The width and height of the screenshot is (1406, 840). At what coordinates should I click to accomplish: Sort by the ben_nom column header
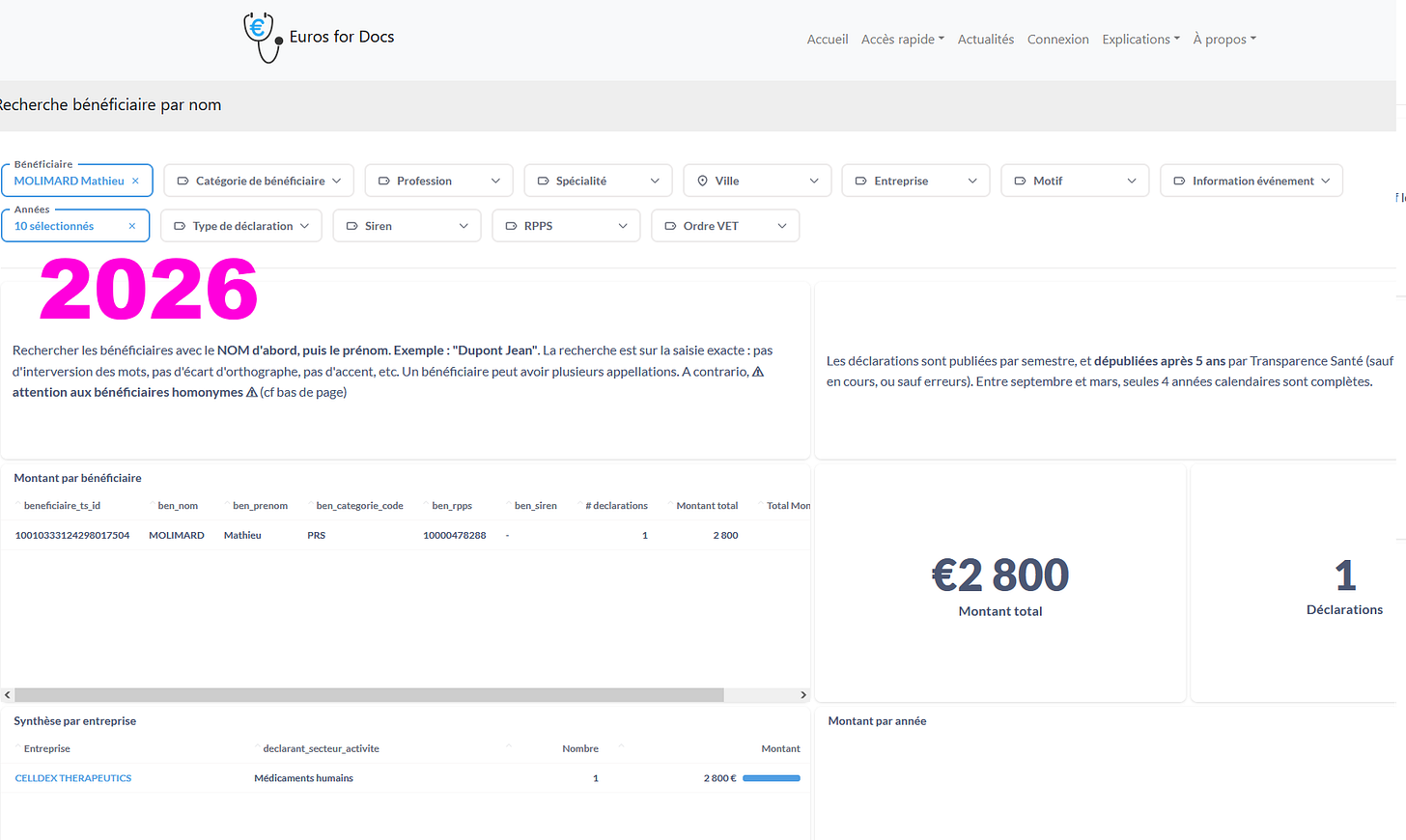pos(178,506)
